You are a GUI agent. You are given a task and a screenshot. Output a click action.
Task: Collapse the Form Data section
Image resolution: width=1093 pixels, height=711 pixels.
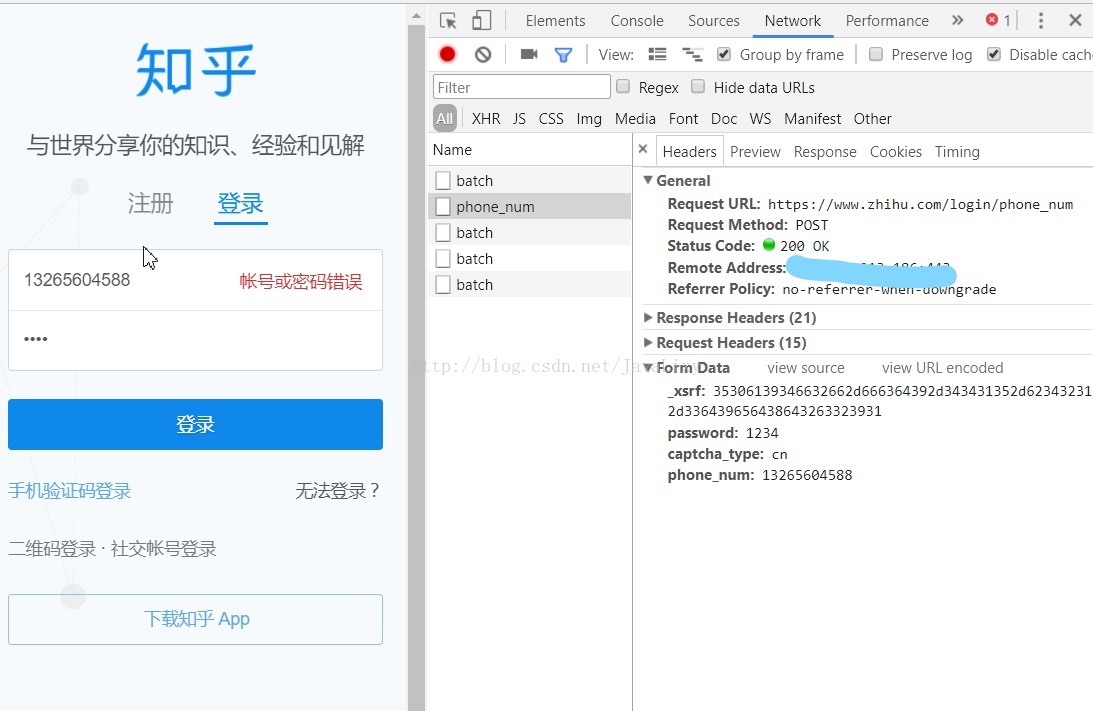click(x=648, y=367)
